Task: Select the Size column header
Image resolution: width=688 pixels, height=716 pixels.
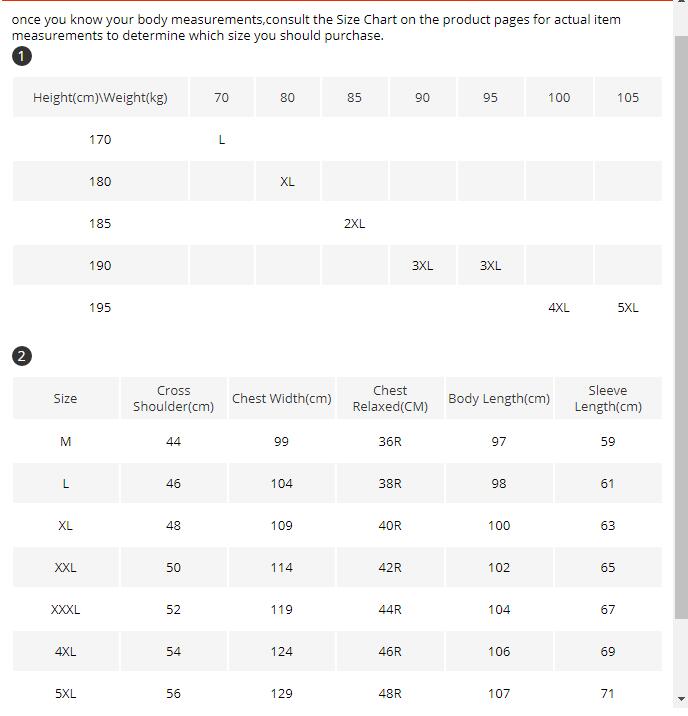Action: (x=65, y=398)
